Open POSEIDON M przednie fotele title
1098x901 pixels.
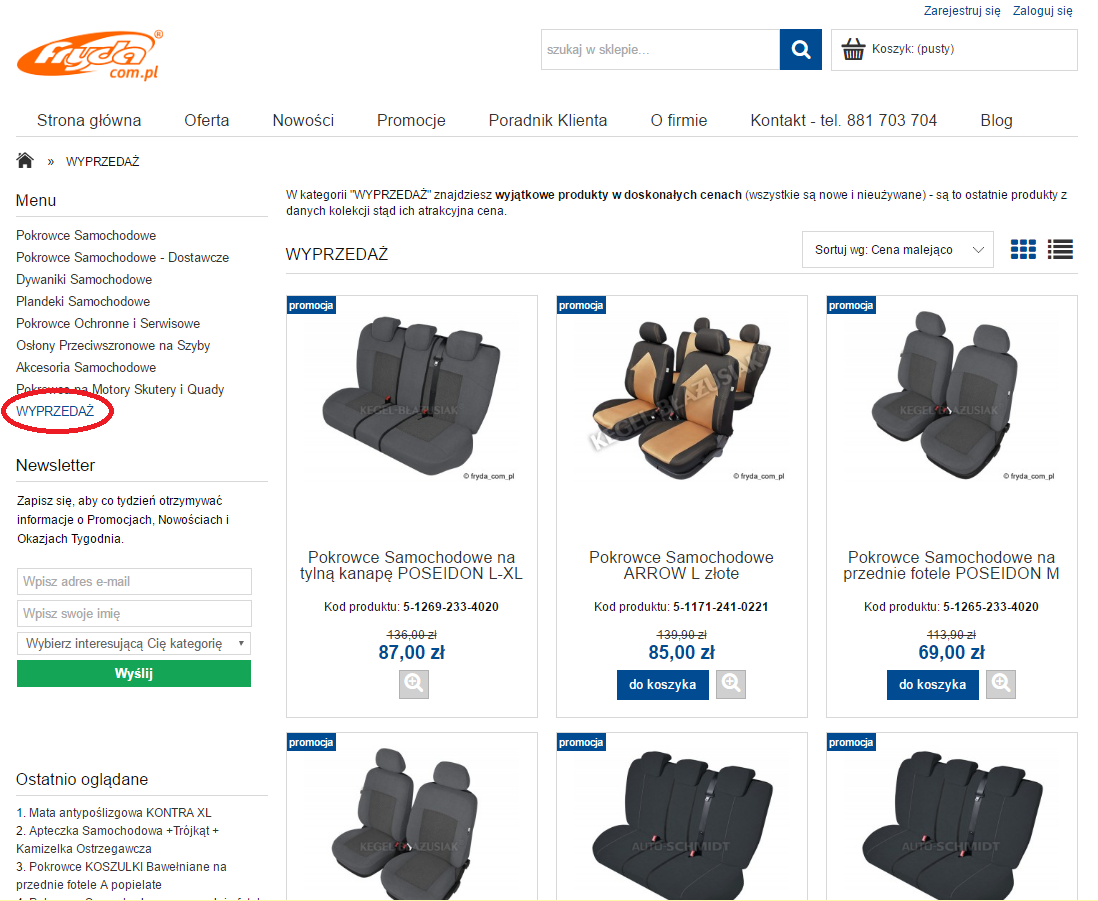951,566
